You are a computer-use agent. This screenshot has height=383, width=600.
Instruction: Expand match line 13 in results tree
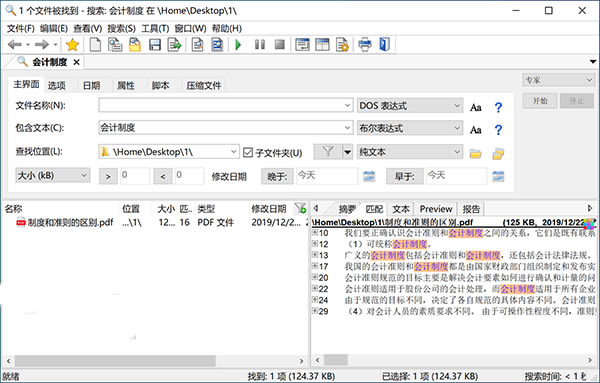point(315,254)
